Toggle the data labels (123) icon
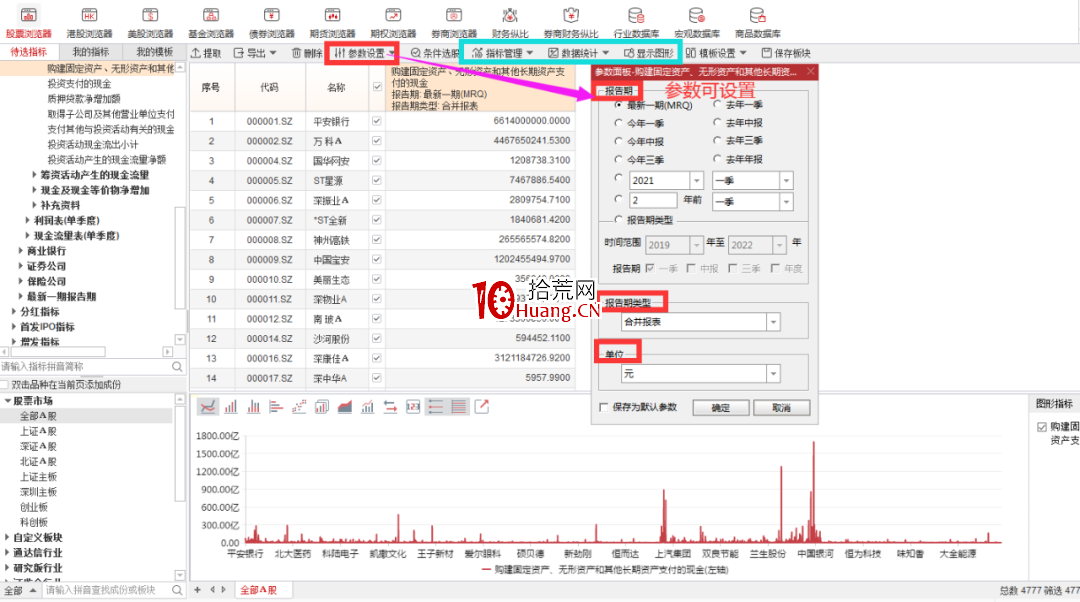The height and width of the screenshot is (602, 1080). (413, 407)
